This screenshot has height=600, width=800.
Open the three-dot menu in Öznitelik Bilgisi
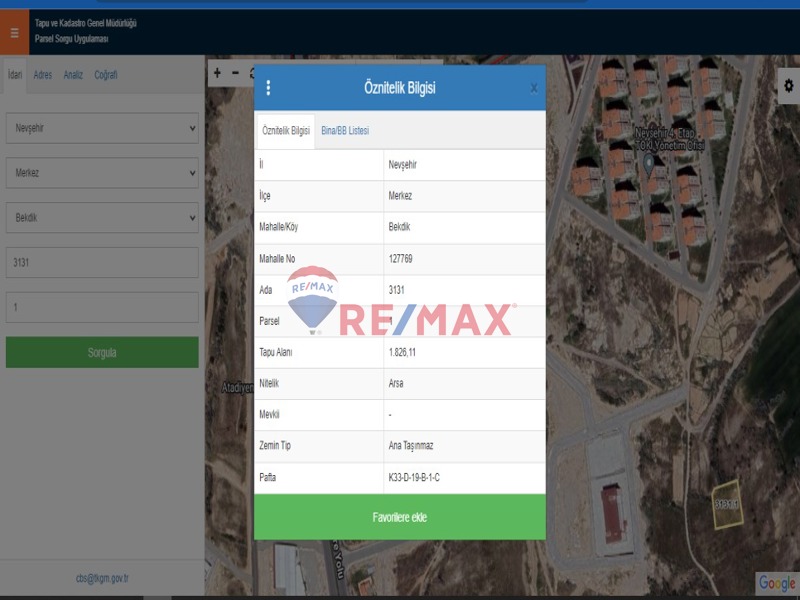[x=268, y=88]
